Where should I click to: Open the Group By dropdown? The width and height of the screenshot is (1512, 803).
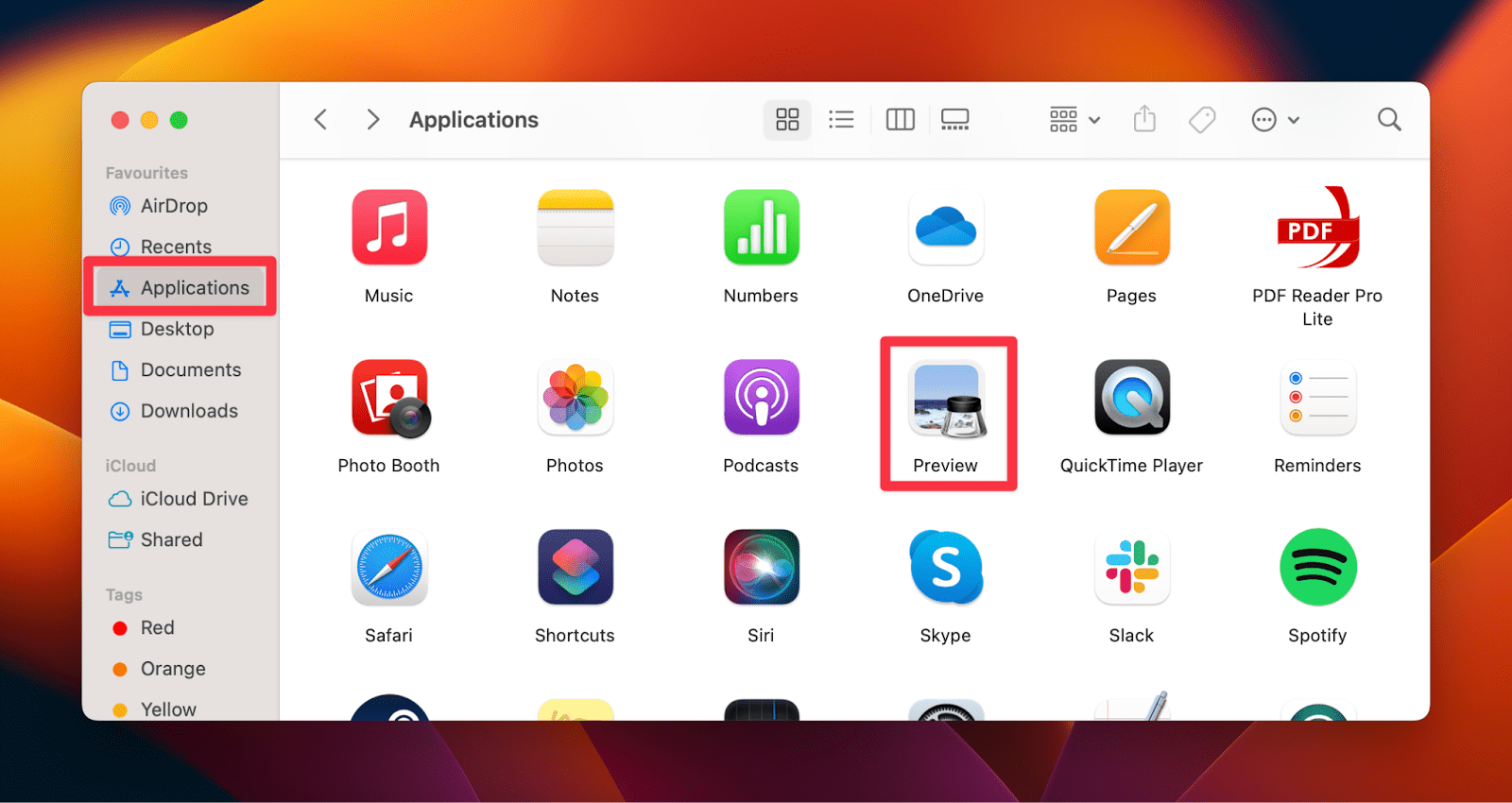click(1074, 119)
